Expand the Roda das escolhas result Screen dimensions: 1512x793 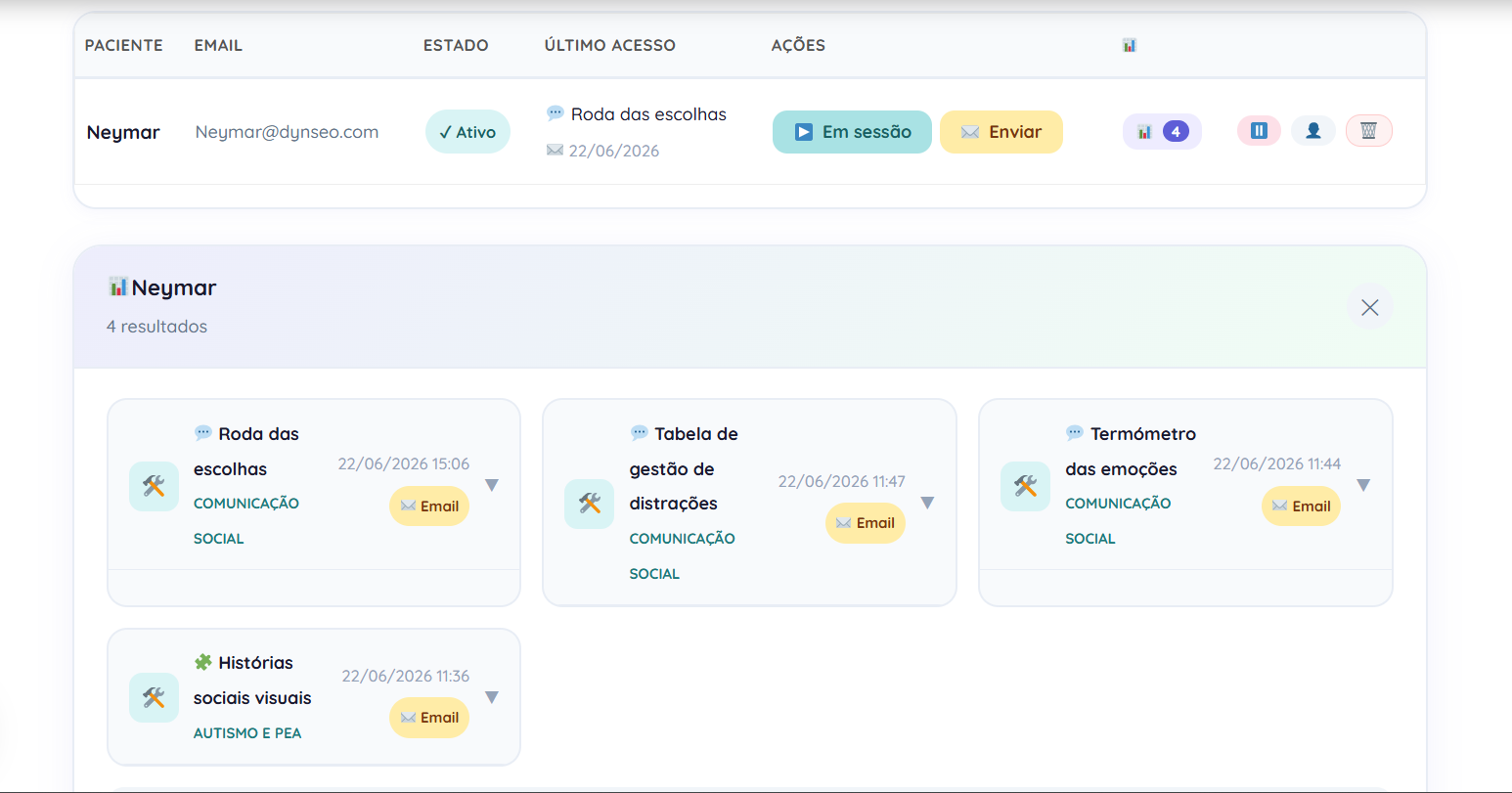pyautogui.click(x=492, y=485)
